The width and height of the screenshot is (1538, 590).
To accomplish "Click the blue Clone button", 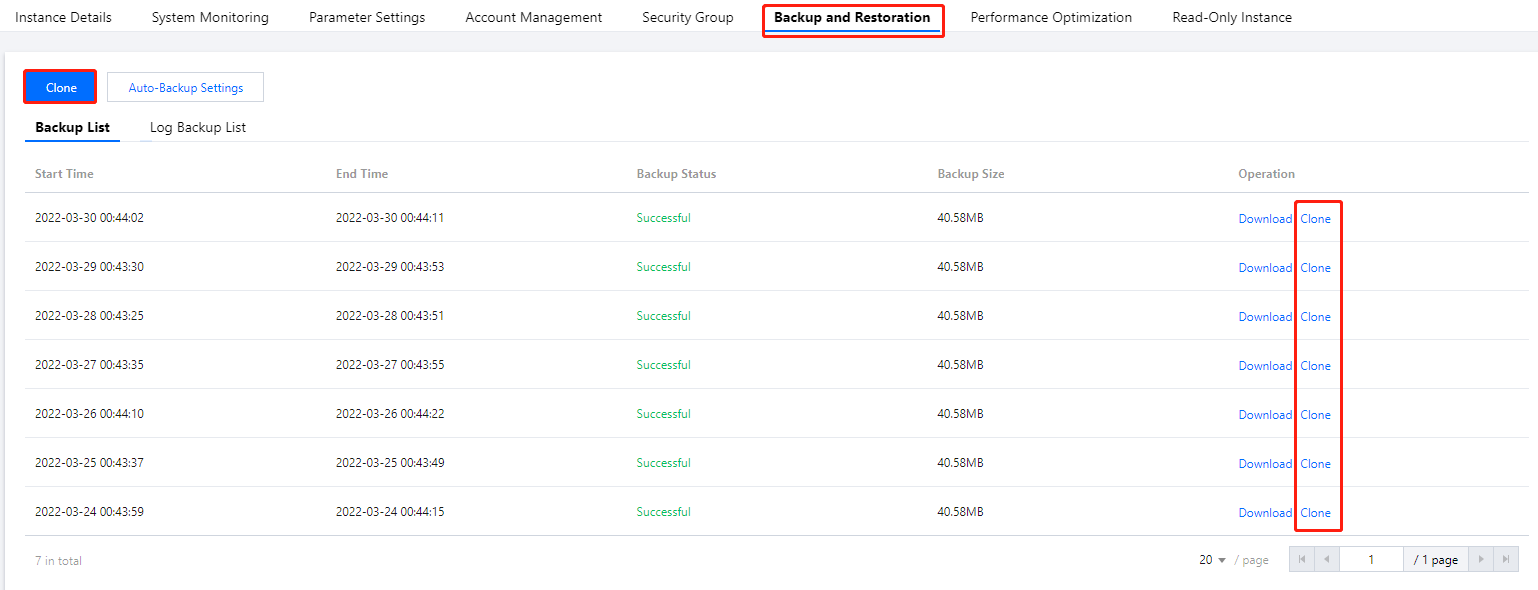I will [x=61, y=87].
